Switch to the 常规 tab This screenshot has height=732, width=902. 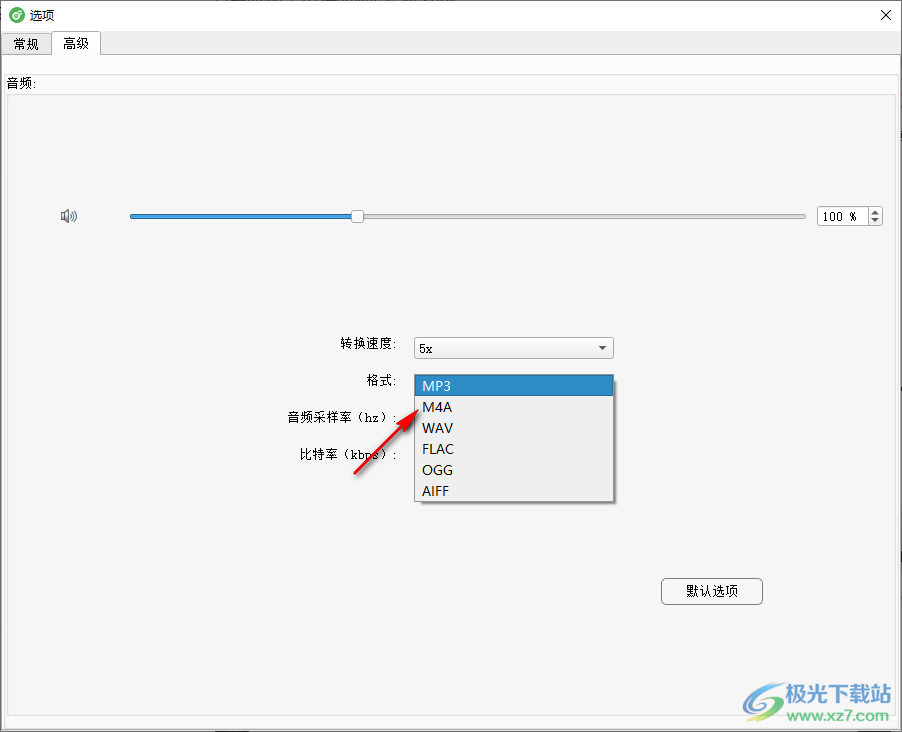tap(26, 44)
